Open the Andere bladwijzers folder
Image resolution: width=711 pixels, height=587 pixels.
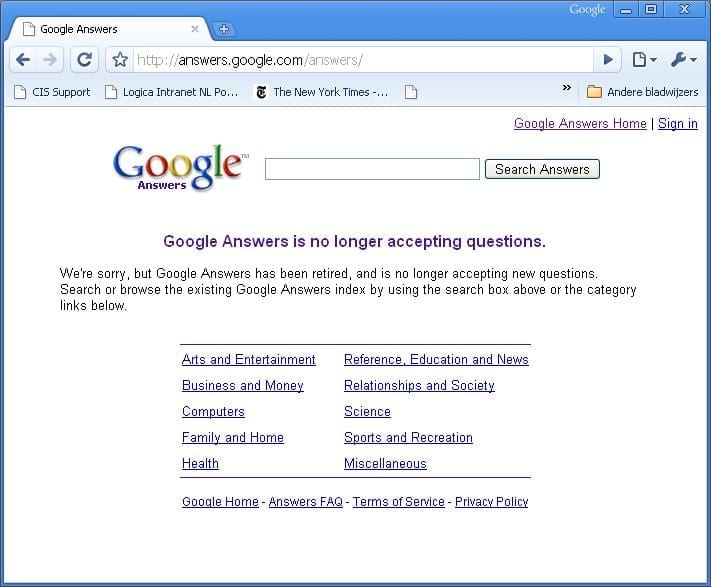(643, 92)
